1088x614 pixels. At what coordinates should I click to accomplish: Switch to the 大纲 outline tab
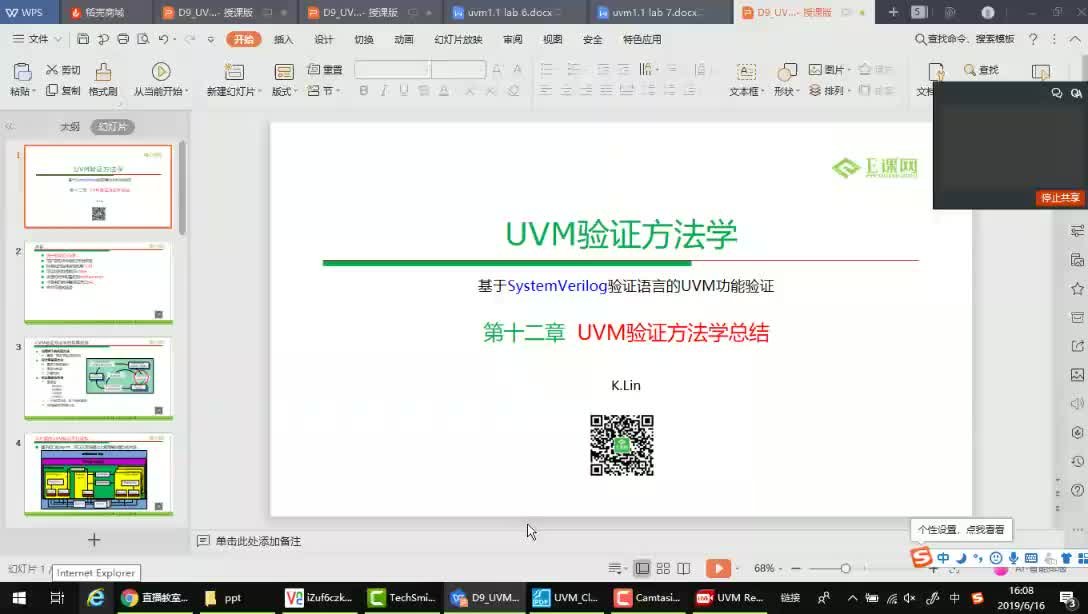69,127
